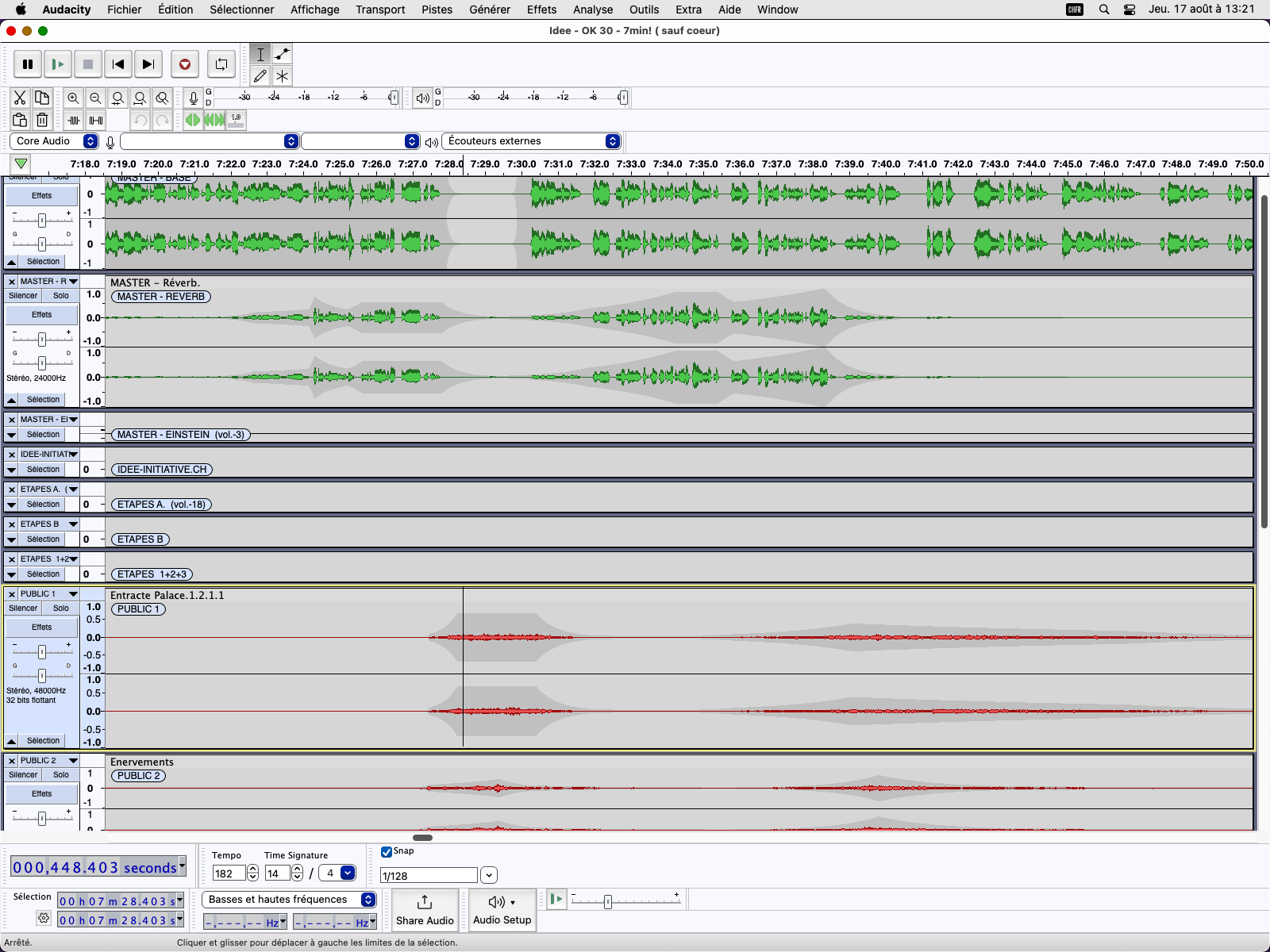Screen dimensions: 1270x952
Task: Click the Zoom In magnifier
Action: [73, 98]
